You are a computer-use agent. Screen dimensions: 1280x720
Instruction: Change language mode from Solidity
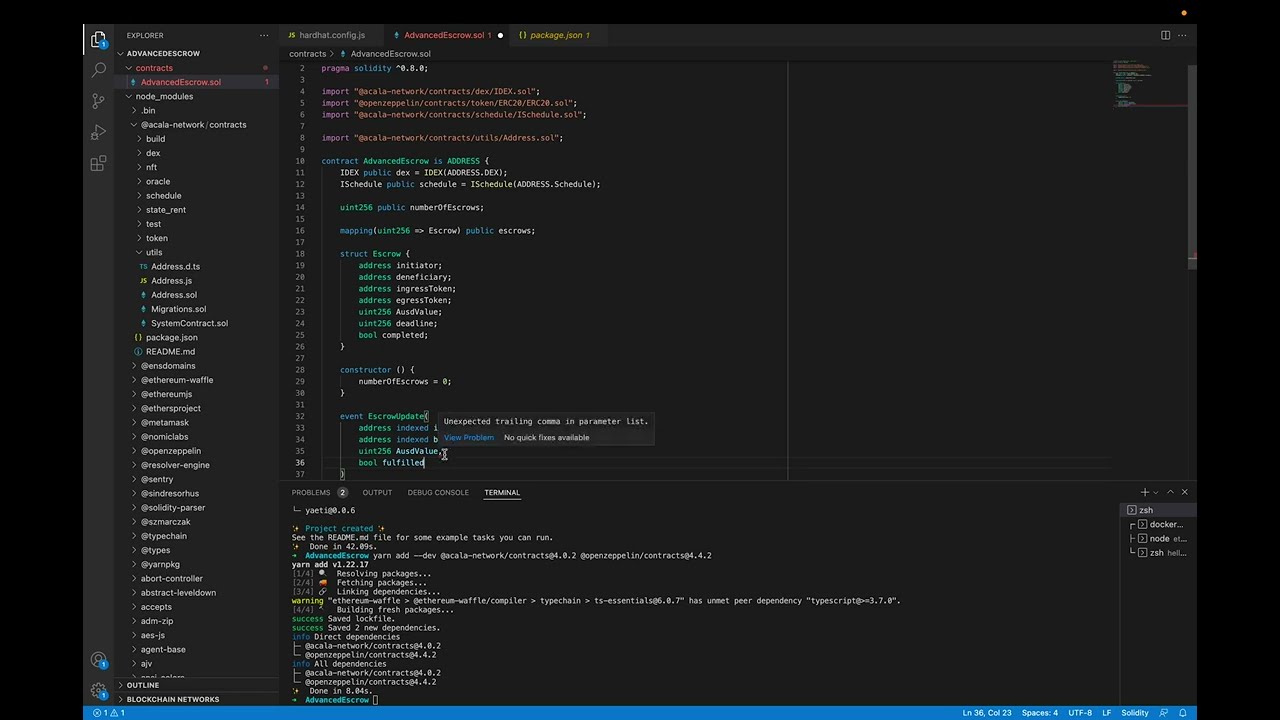coord(1135,713)
